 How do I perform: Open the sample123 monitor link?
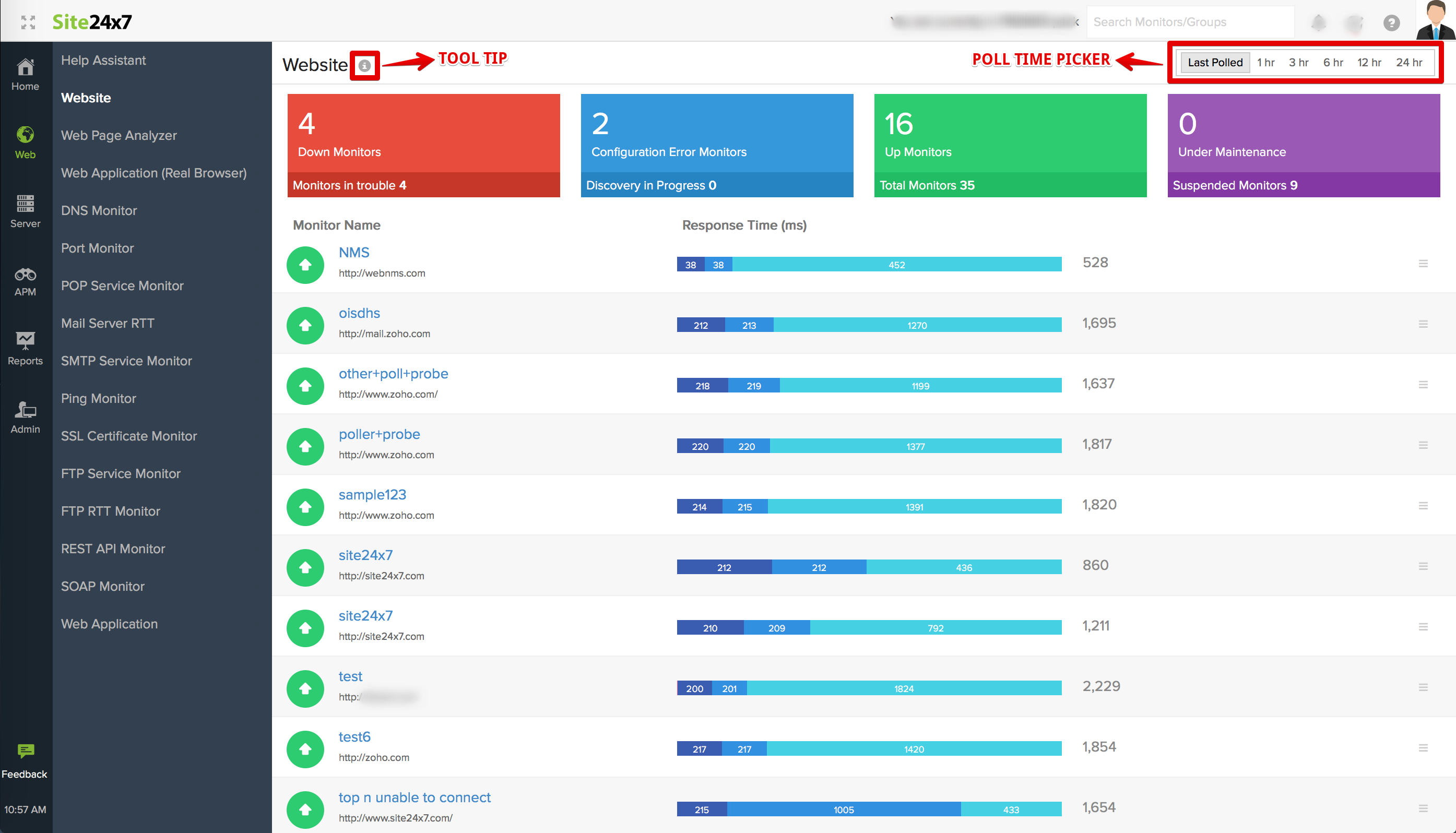tap(372, 495)
